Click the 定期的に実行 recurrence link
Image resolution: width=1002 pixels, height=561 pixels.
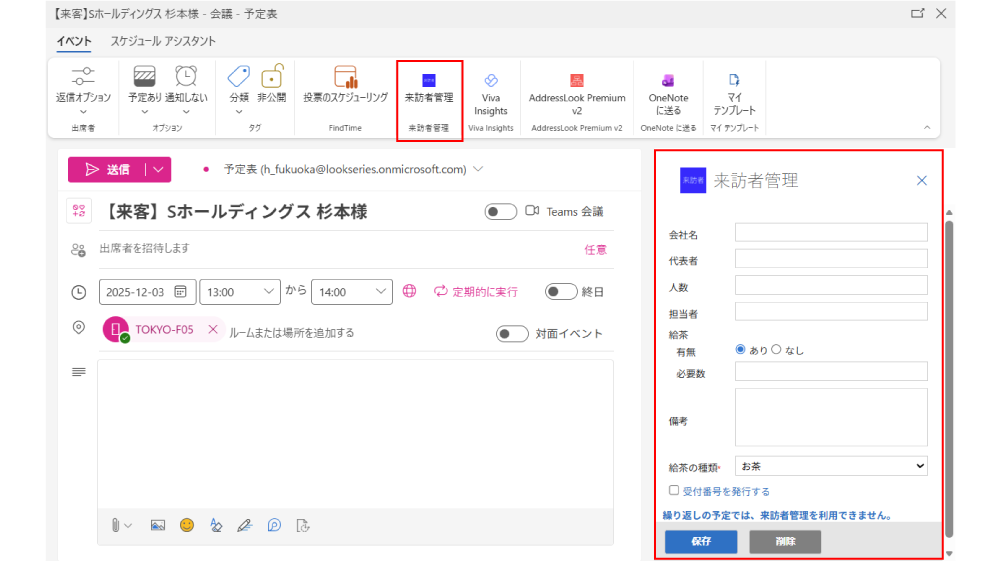pyautogui.click(x=476, y=292)
